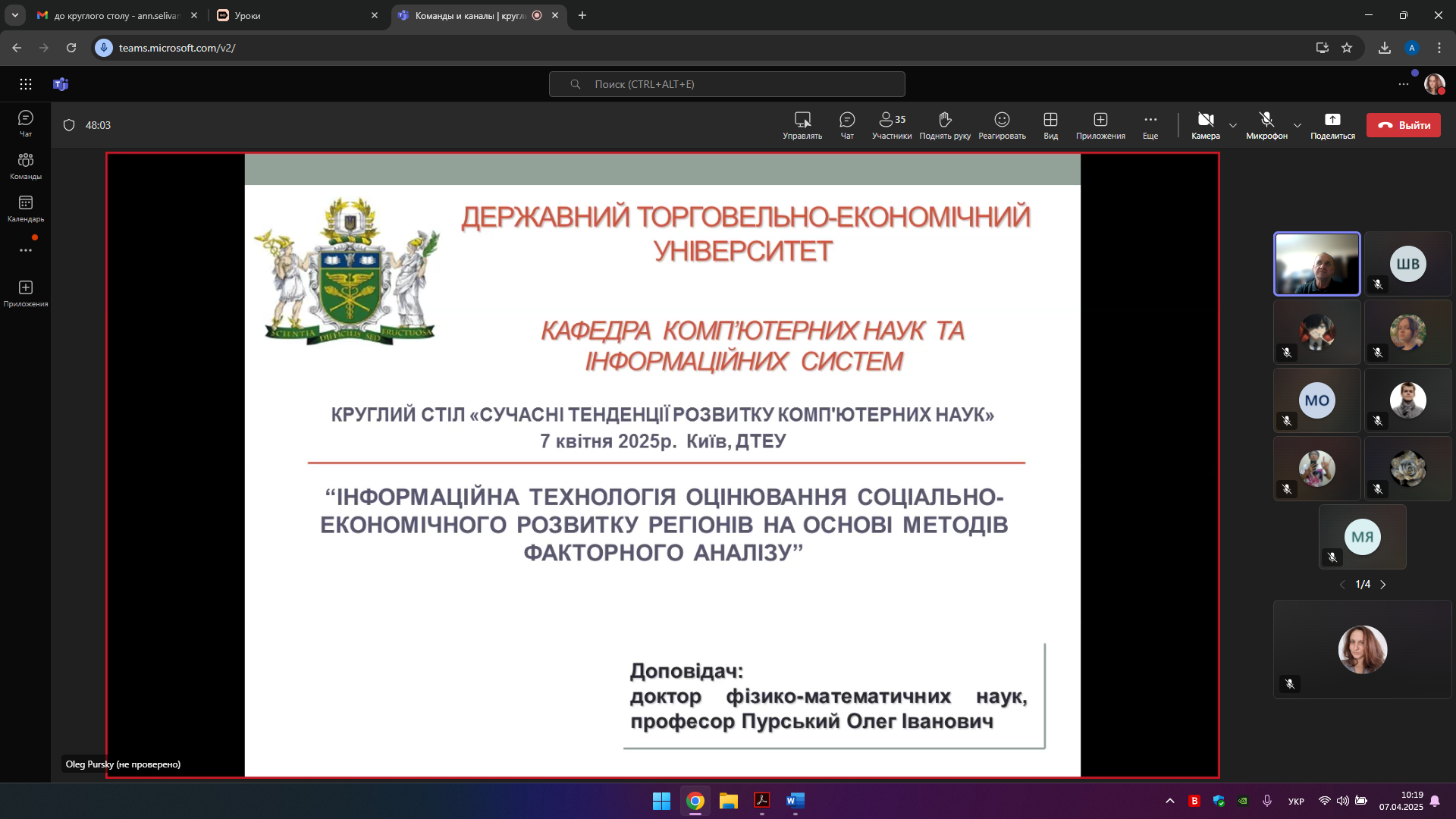This screenshot has height=819, width=1456.
Task: Select the active speaker video thumbnail
Action: pyautogui.click(x=1317, y=264)
